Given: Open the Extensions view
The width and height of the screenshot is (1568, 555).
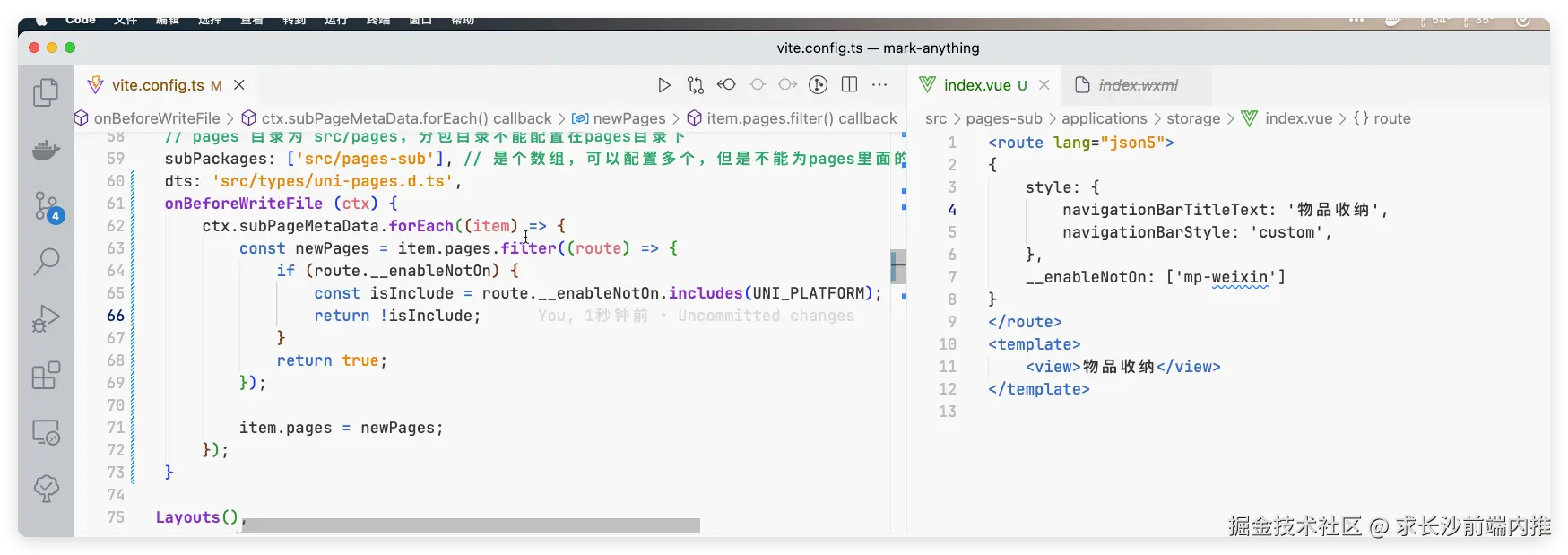Looking at the screenshot, I should pyautogui.click(x=46, y=375).
